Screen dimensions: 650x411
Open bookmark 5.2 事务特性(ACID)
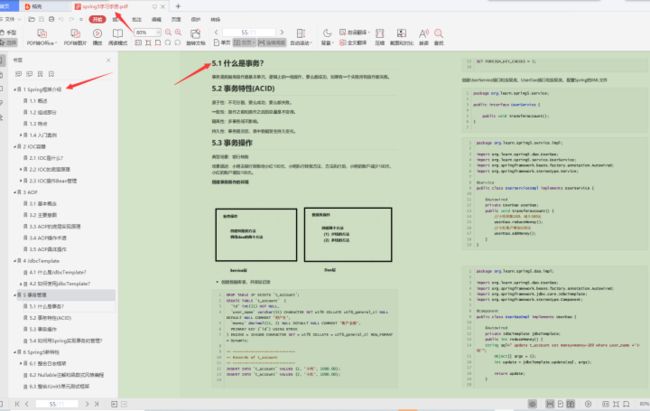click(x=50, y=318)
